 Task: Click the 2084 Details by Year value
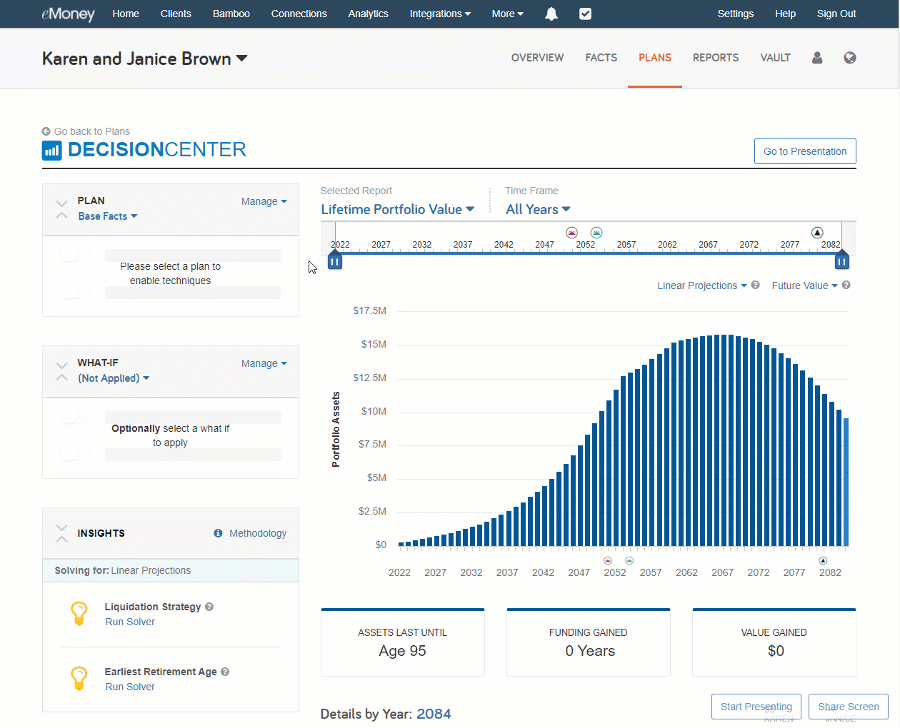pyautogui.click(x=434, y=714)
